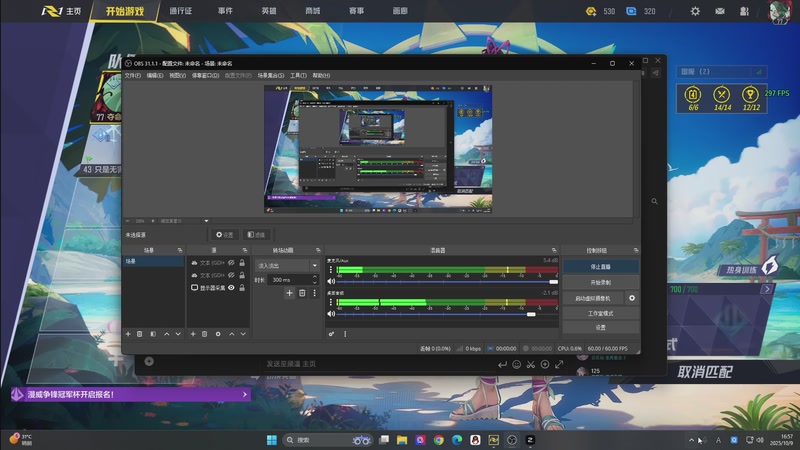Add a new scene with the plus icon
The image size is (800, 450).
pyautogui.click(x=127, y=334)
